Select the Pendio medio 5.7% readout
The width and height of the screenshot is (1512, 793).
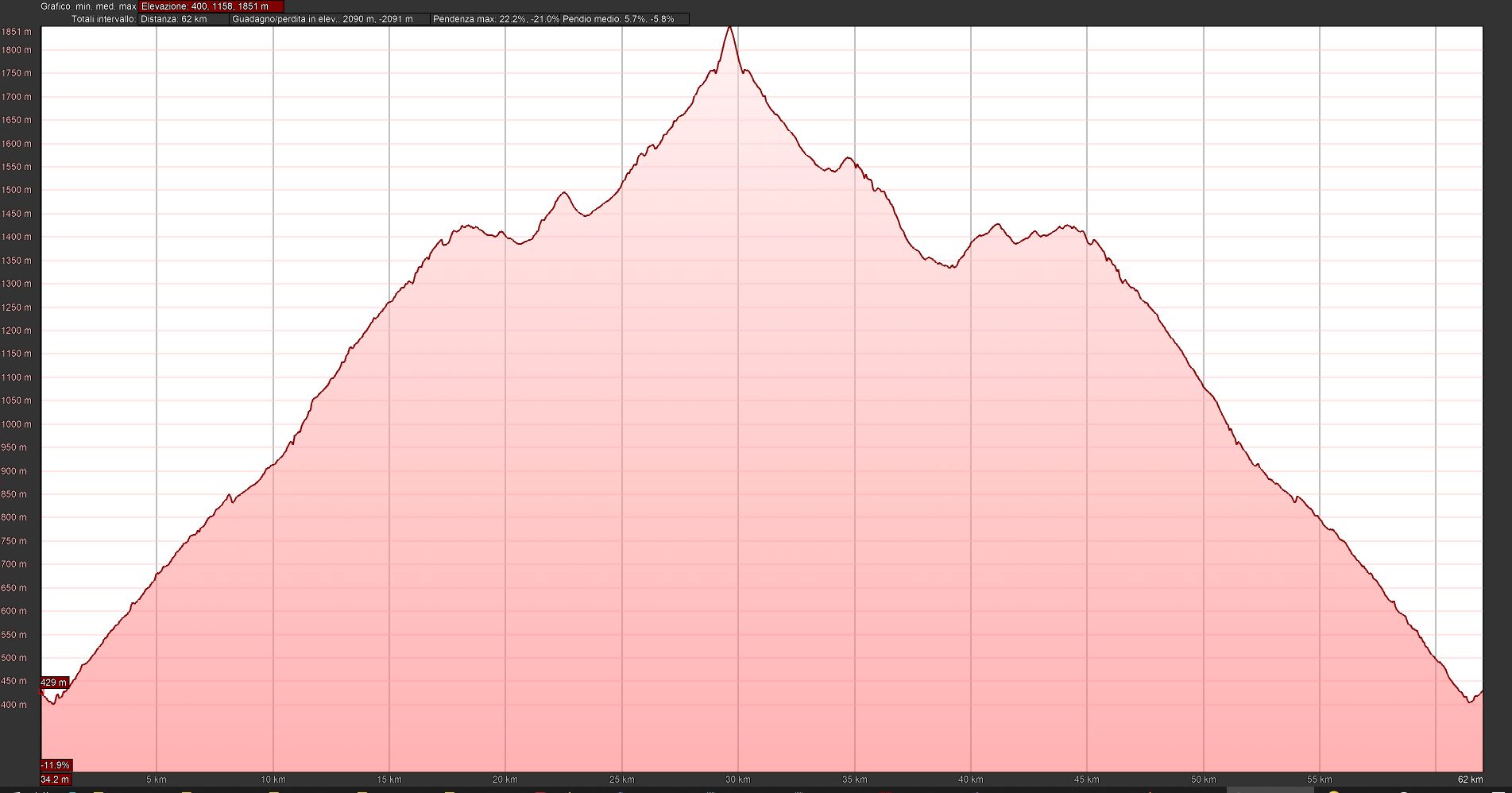point(618,19)
